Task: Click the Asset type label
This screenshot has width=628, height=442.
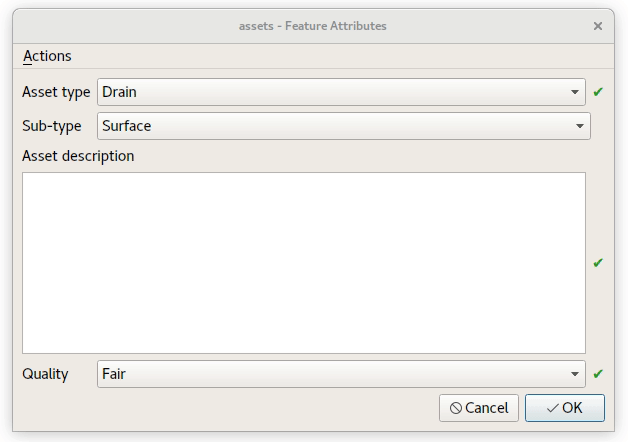Action: point(56,92)
